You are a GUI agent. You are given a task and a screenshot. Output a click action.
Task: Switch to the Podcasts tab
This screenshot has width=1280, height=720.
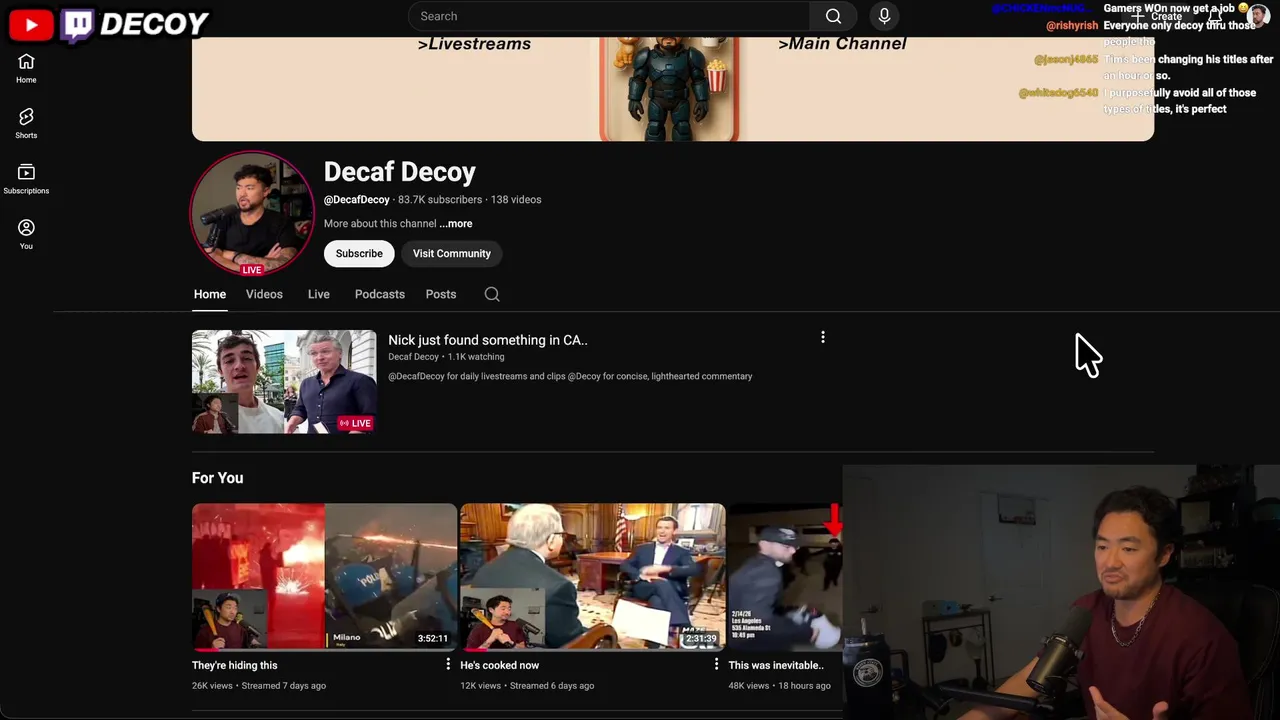click(x=380, y=294)
